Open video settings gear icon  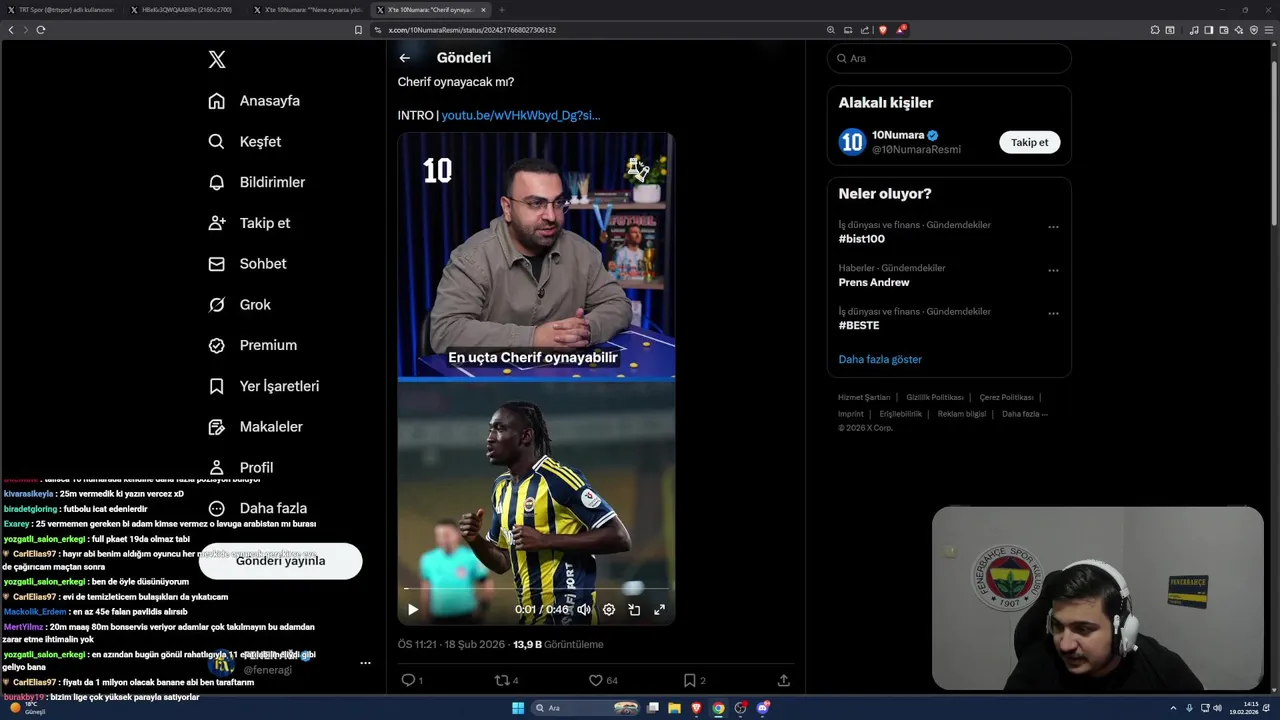pyautogui.click(x=609, y=609)
